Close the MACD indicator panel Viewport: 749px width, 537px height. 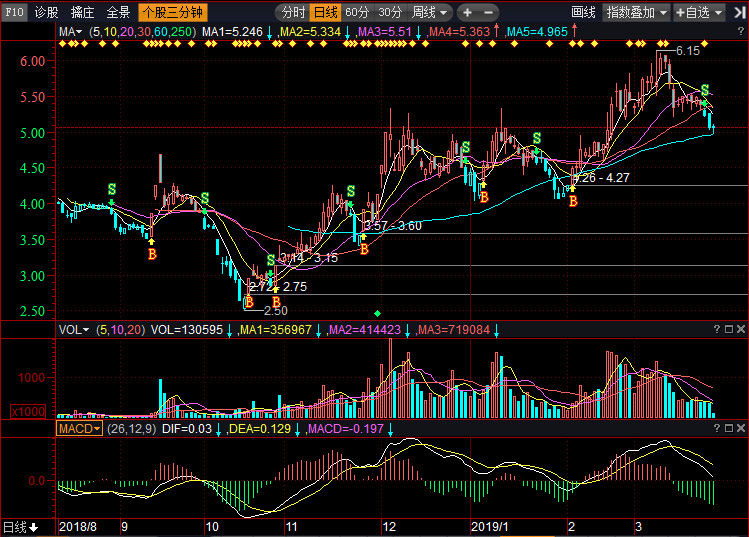[741, 429]
